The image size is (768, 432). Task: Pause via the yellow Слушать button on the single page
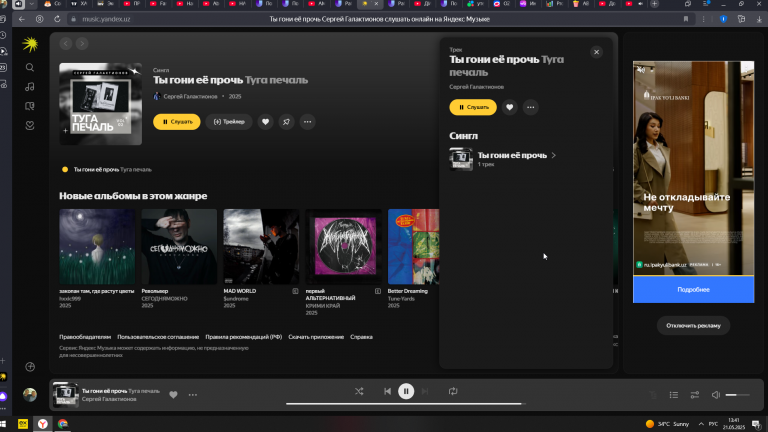click(176, 121)
